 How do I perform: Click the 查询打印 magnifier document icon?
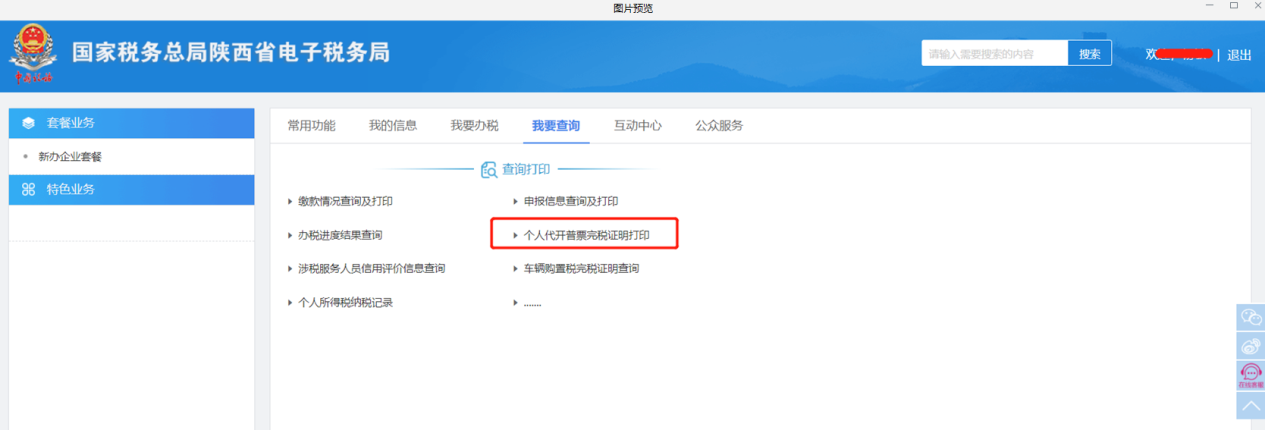click(x=489, y=170)
